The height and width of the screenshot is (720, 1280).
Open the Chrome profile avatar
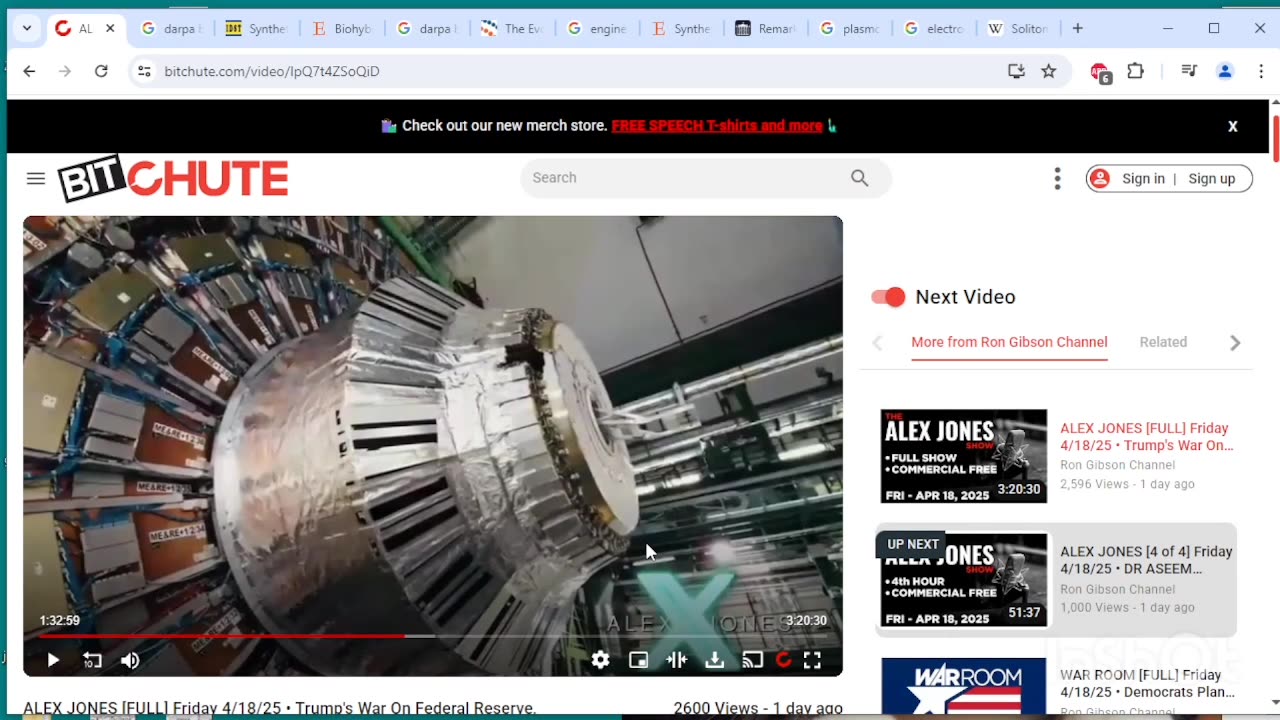tap(1225, 71)
